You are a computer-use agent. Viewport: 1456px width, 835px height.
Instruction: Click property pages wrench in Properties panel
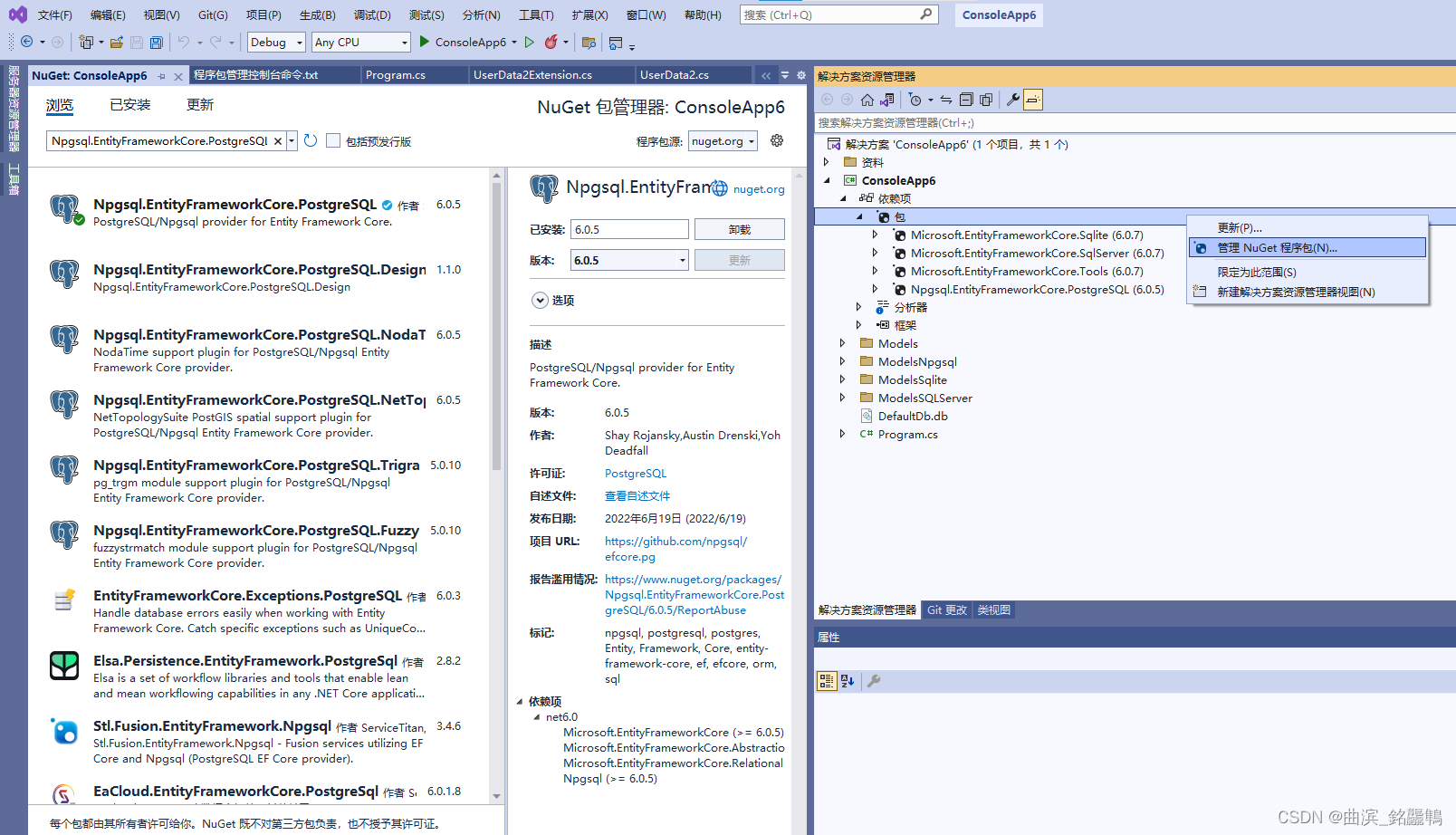(x=874, y=681)
